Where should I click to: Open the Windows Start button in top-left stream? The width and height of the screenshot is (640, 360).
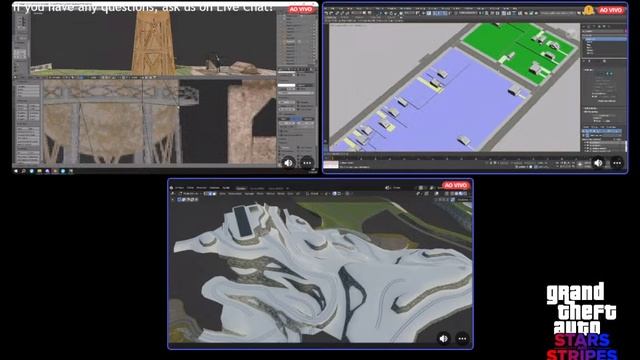click(x=16, y=171)
